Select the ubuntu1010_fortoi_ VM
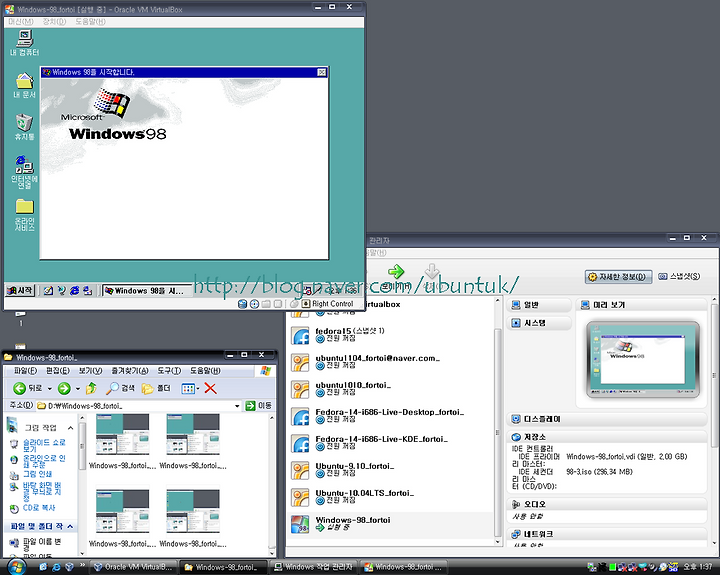This screenshot has height=575, width=720. 391,389
